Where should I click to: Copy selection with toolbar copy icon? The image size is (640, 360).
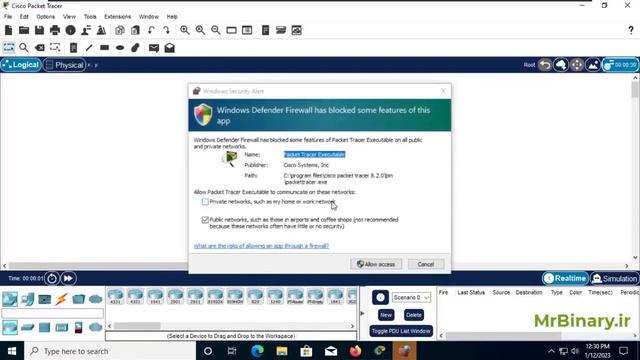pyautogui.click(x=120, y=30)
